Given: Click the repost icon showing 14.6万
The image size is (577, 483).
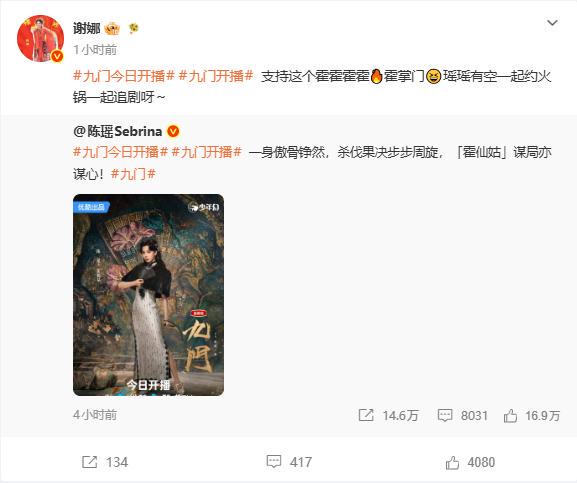Looking at the screenshot, I should [x=366, y=415].
